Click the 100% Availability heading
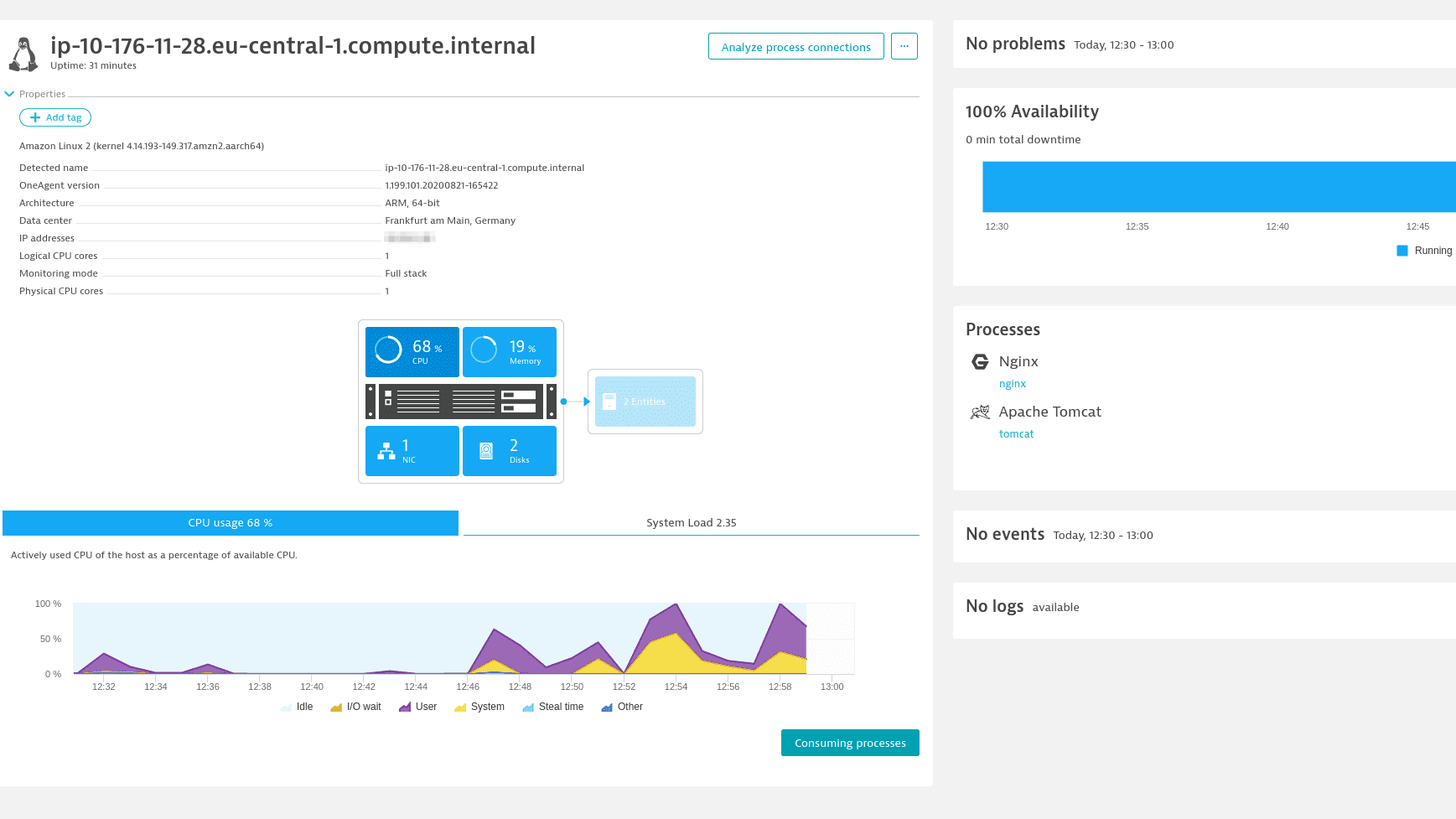Screen dimensions: 1456x819 [x=1032, y=111]
